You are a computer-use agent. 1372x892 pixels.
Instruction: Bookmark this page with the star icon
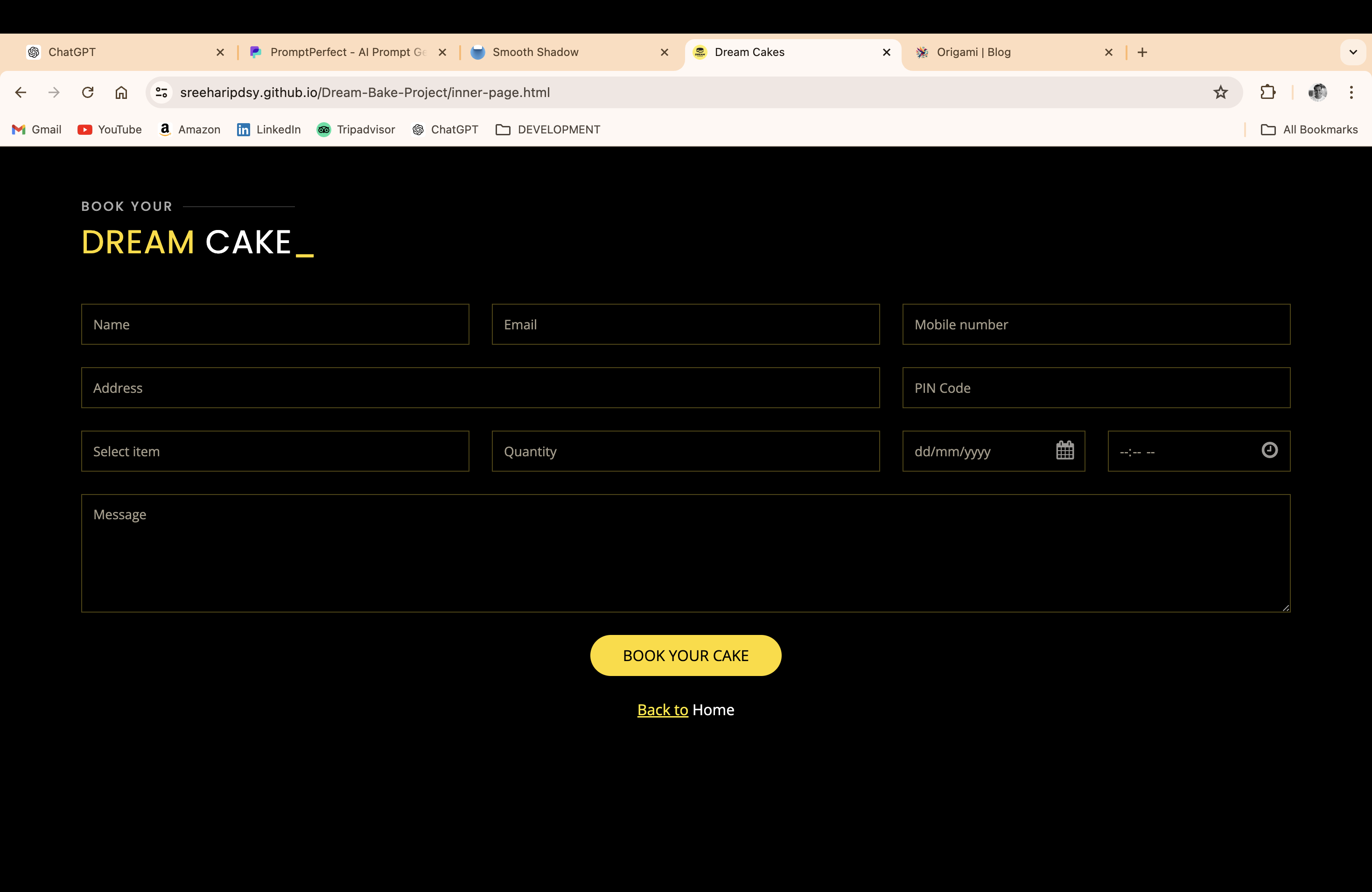click(x=1220, y=92)
